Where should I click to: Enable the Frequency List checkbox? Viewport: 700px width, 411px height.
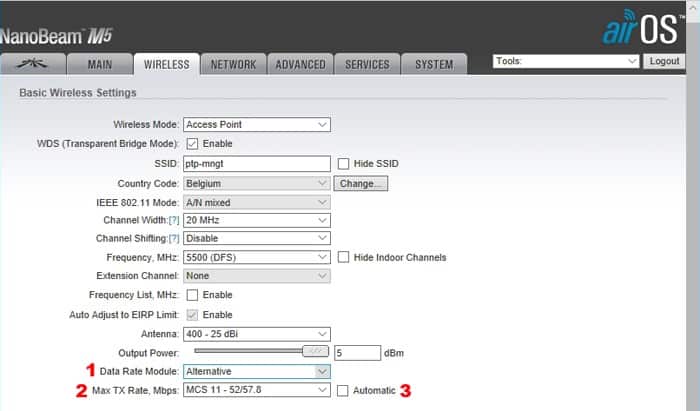(192, 295)
